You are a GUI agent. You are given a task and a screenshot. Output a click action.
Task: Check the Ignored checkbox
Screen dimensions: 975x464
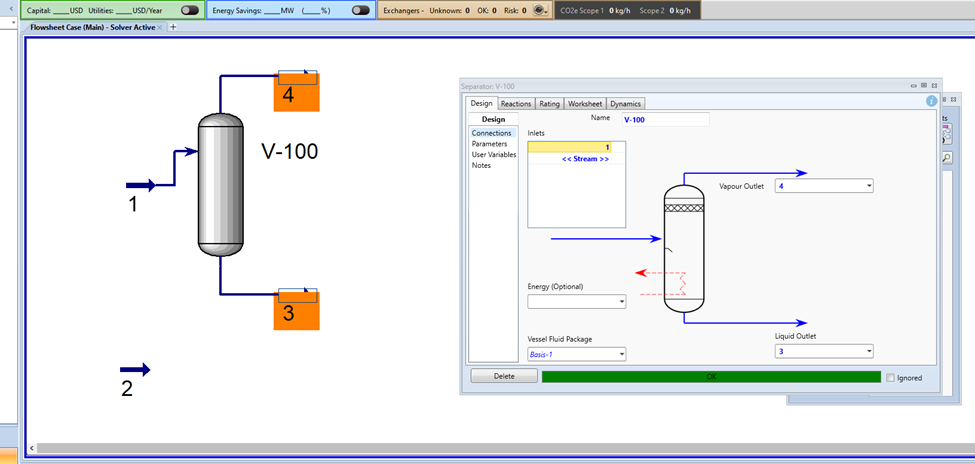(890, 378)
